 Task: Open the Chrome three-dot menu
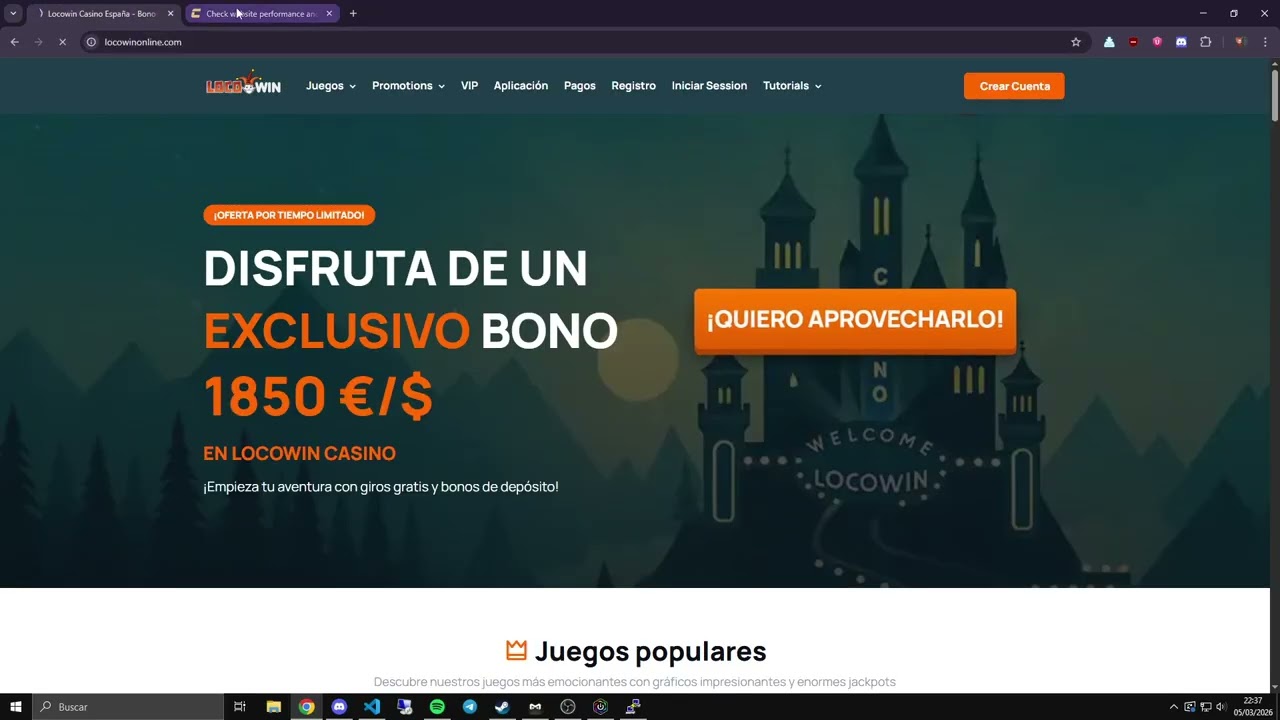pyautogui.click(x=1266, y=42)
